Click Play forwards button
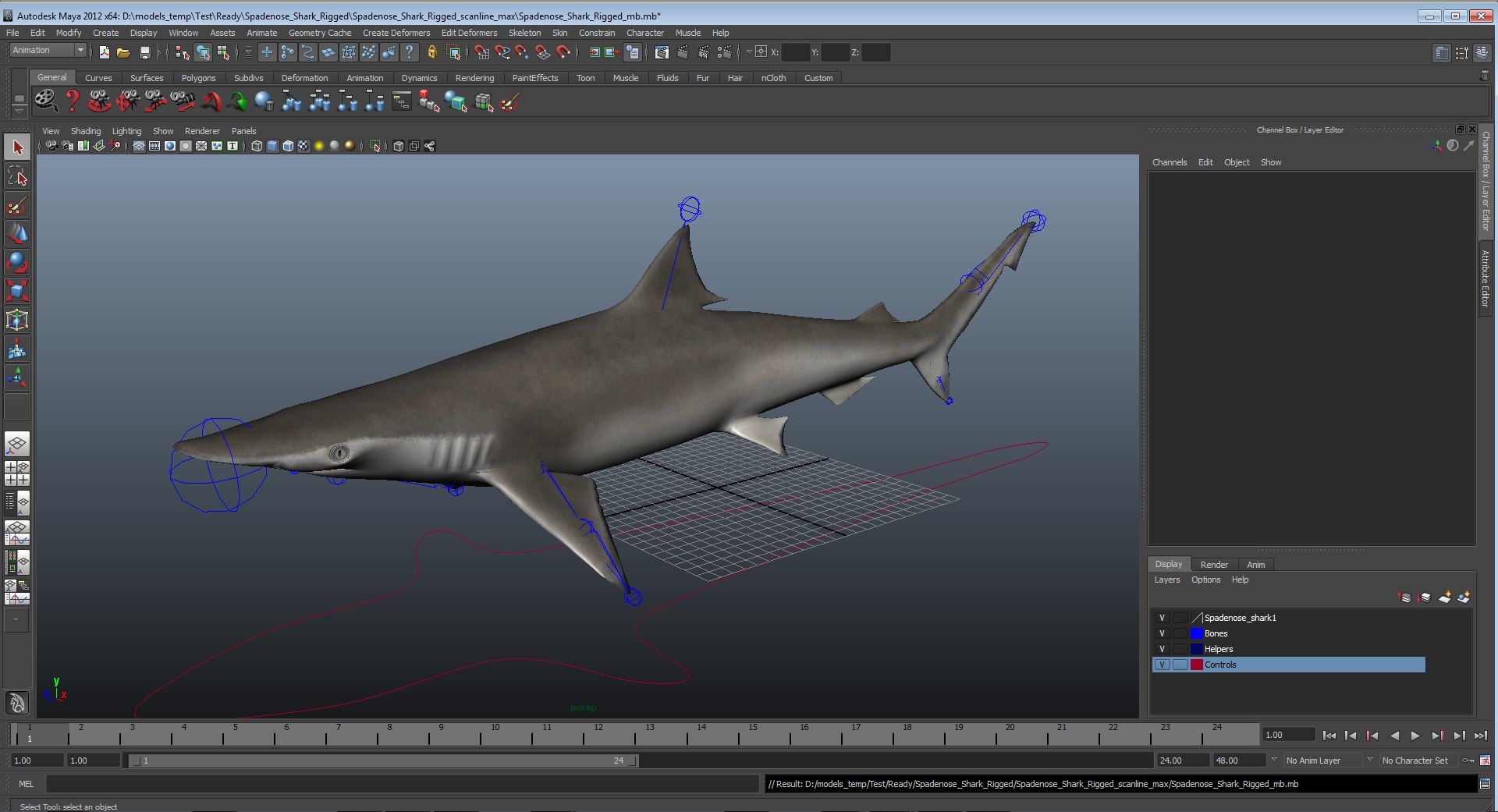This screenshot has width=1498, height=812. tap(1415, 736)
